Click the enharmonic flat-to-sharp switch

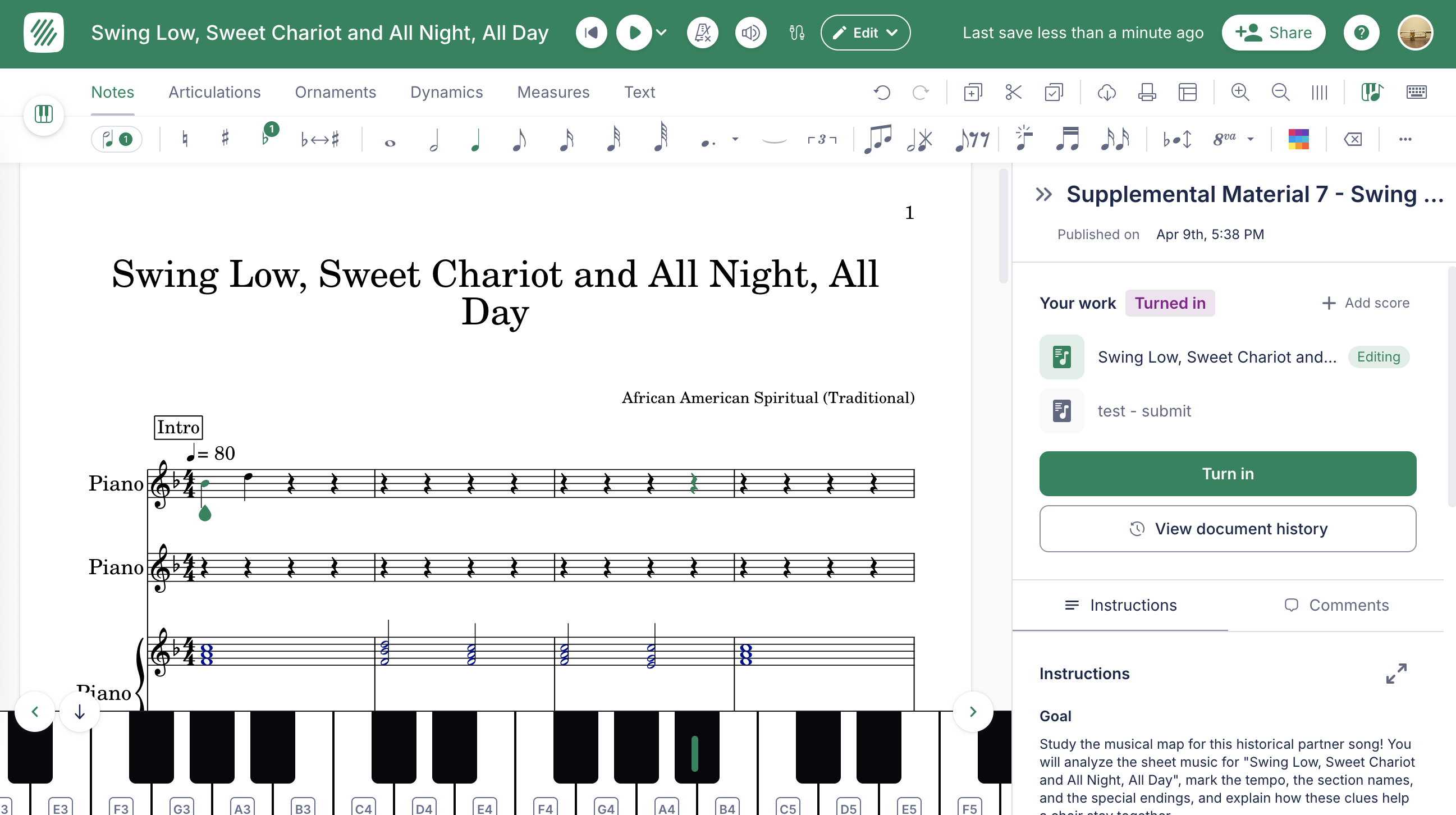tap(320, 139)
